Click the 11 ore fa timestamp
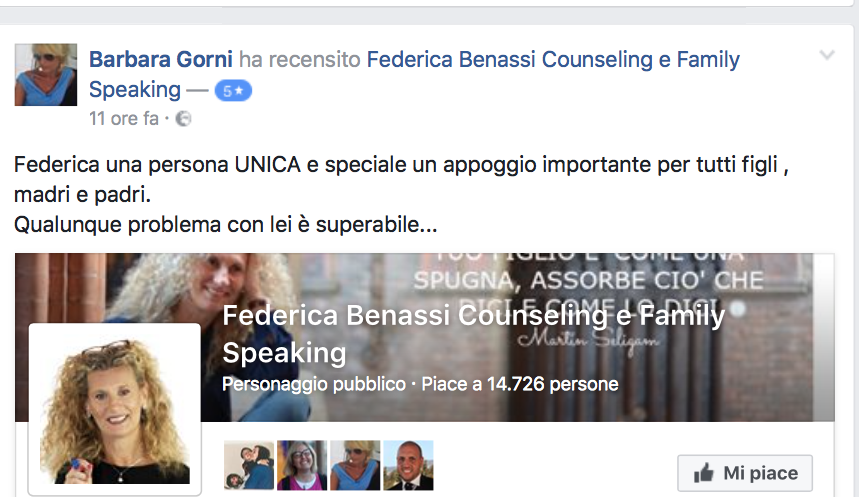This screenshot has height=497, width=859. [x=124, y=119]
